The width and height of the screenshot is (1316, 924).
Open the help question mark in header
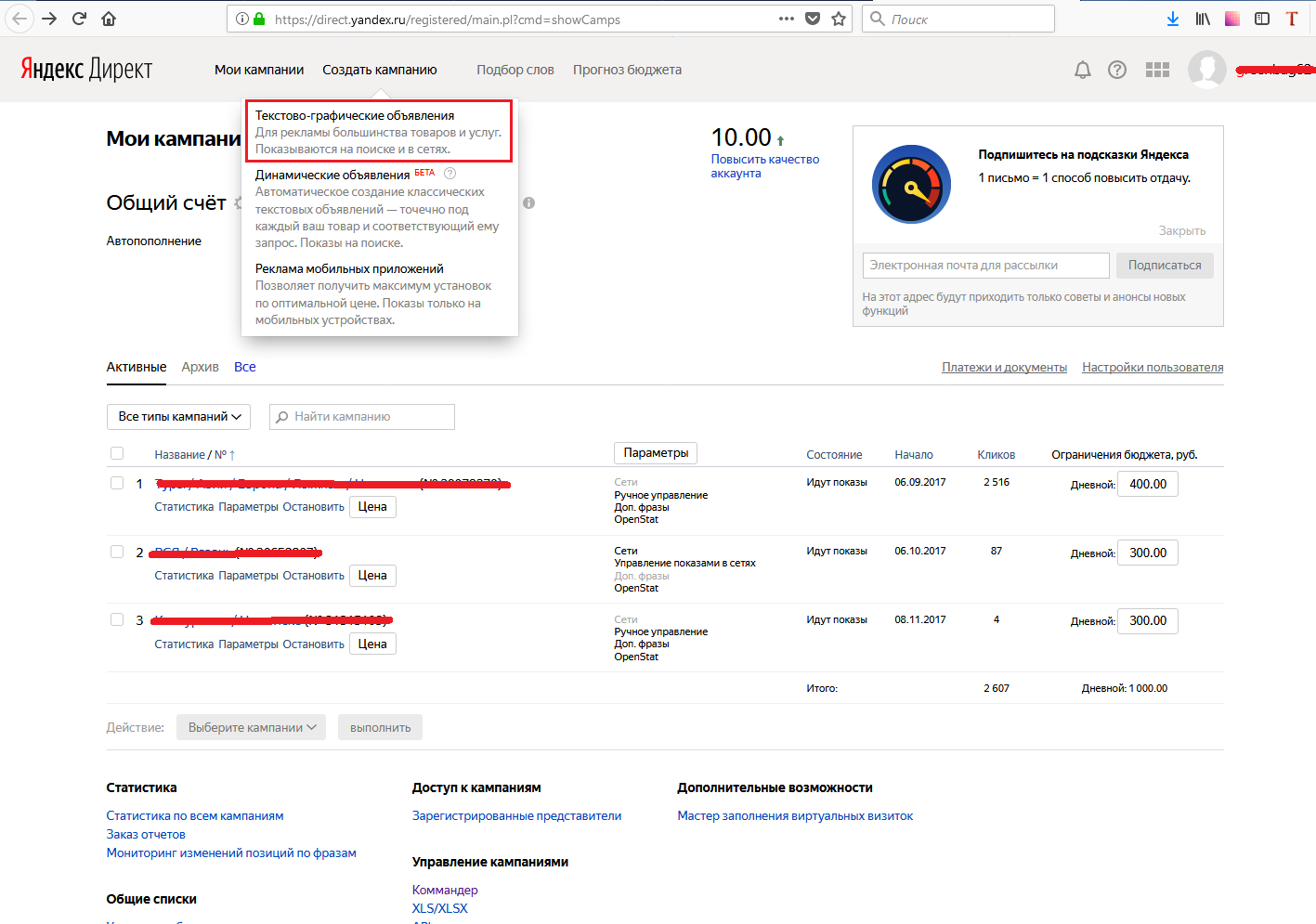pos(1117,70)
